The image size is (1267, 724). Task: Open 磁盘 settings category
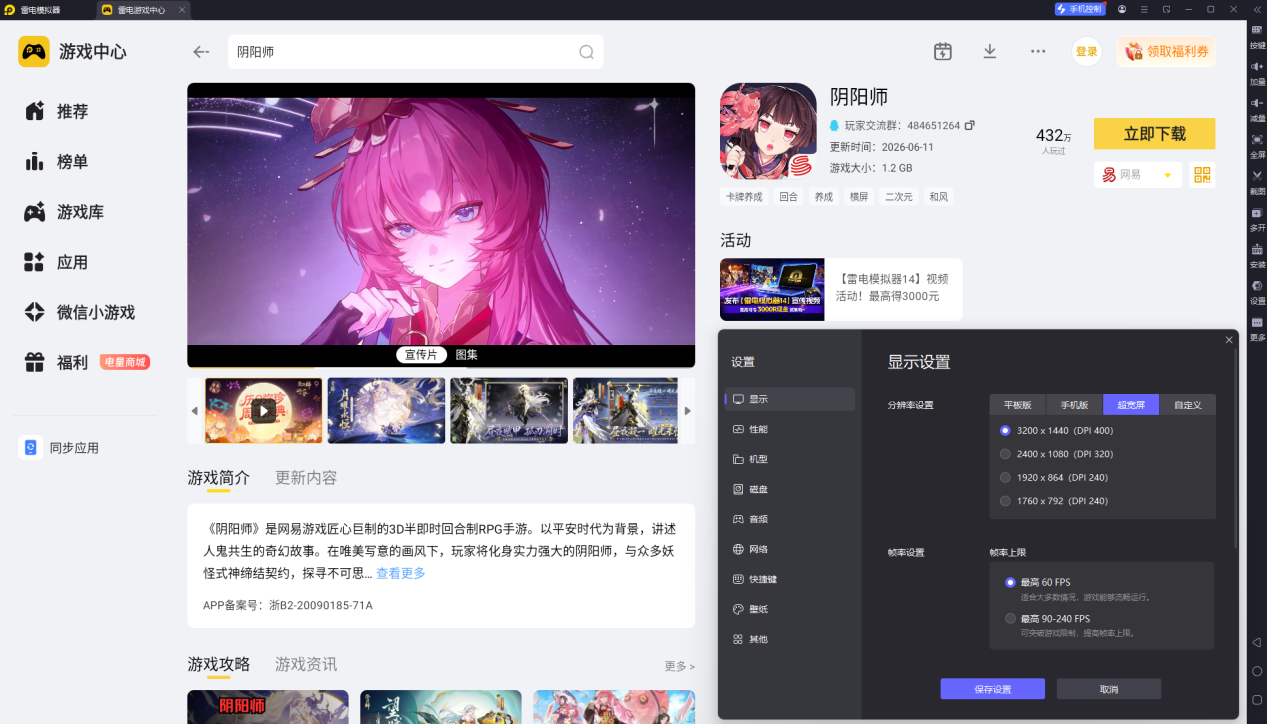(x=790, y=489)
